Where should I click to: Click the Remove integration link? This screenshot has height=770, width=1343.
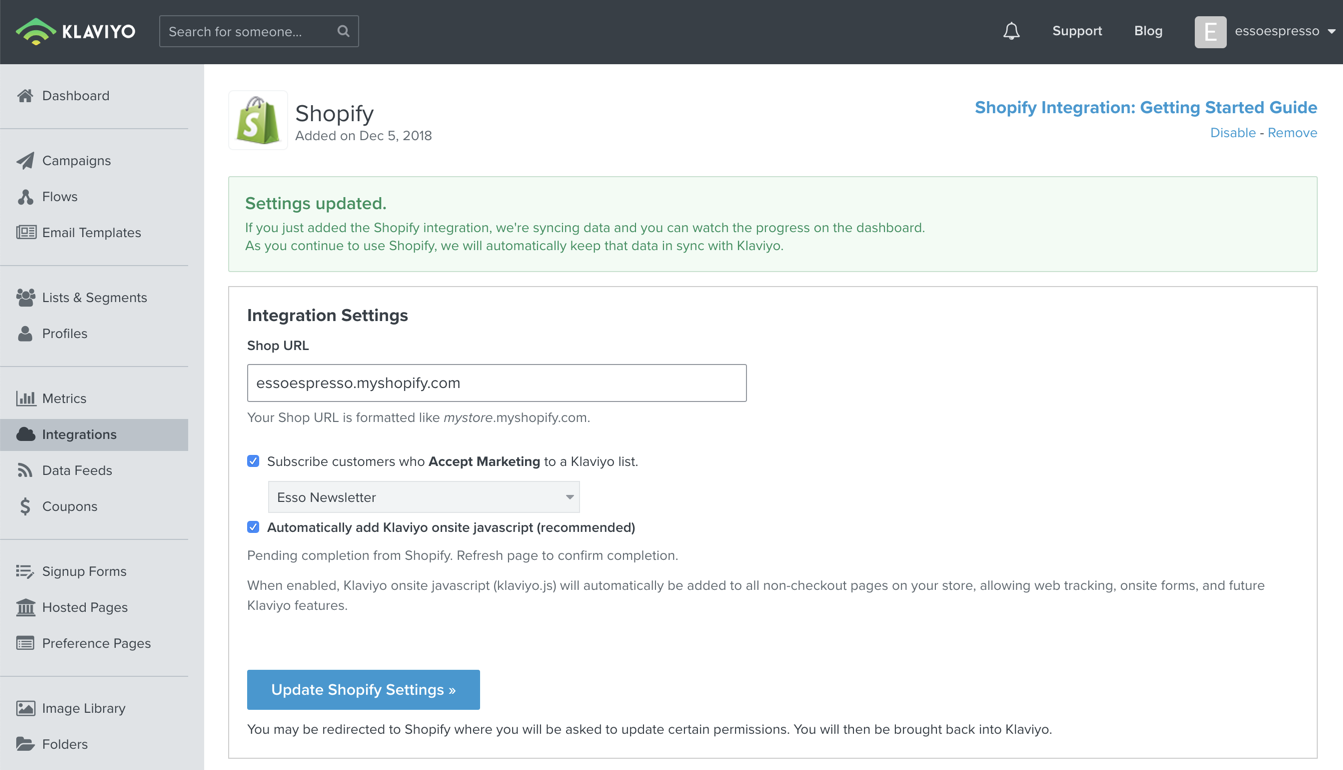(1292, 133)
